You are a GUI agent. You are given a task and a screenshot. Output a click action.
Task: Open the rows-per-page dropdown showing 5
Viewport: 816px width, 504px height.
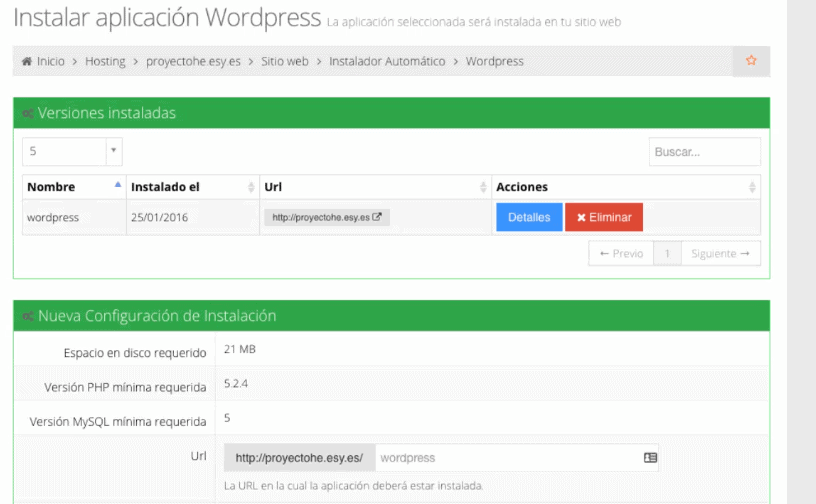72,152
